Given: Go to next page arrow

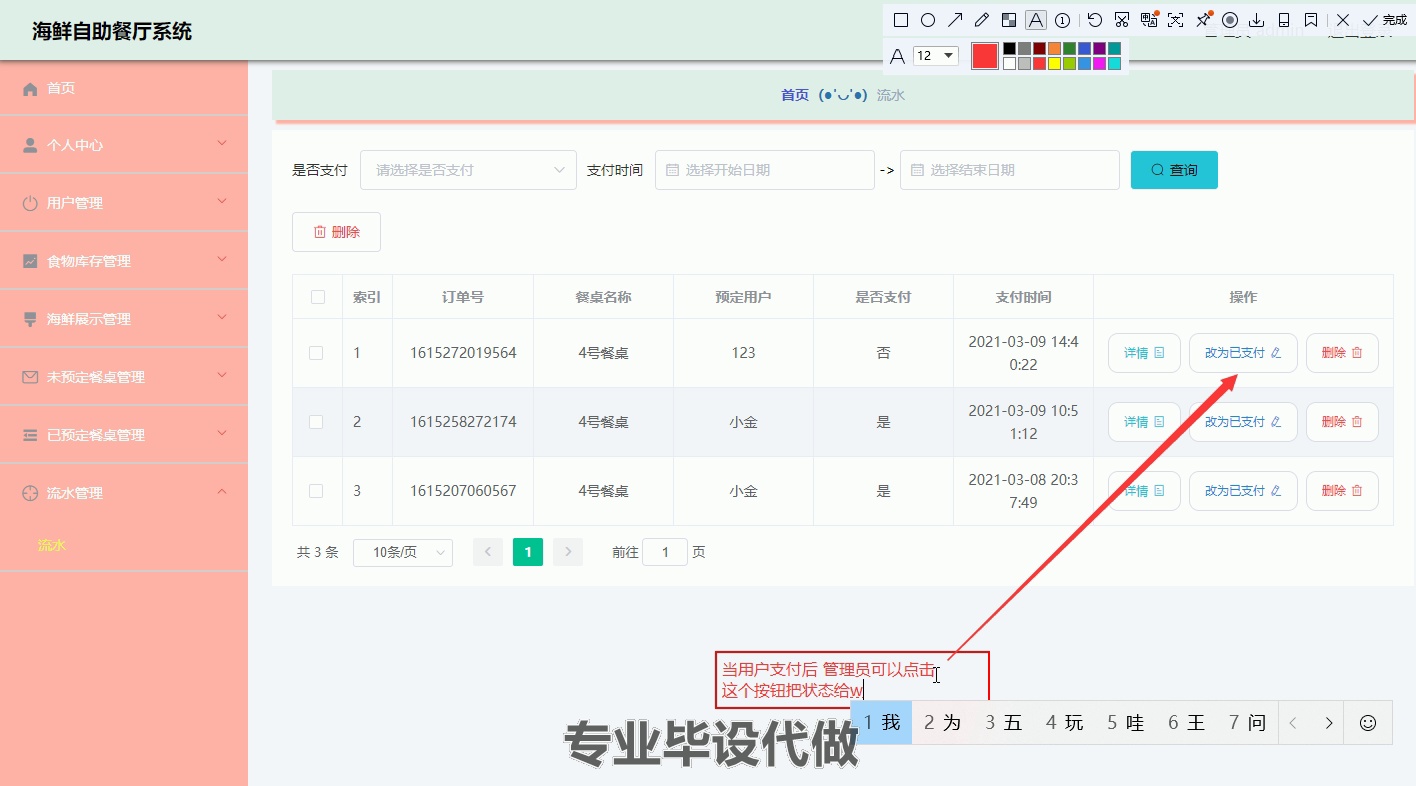Looking at the screenshot, I should (x=568, y=552).
